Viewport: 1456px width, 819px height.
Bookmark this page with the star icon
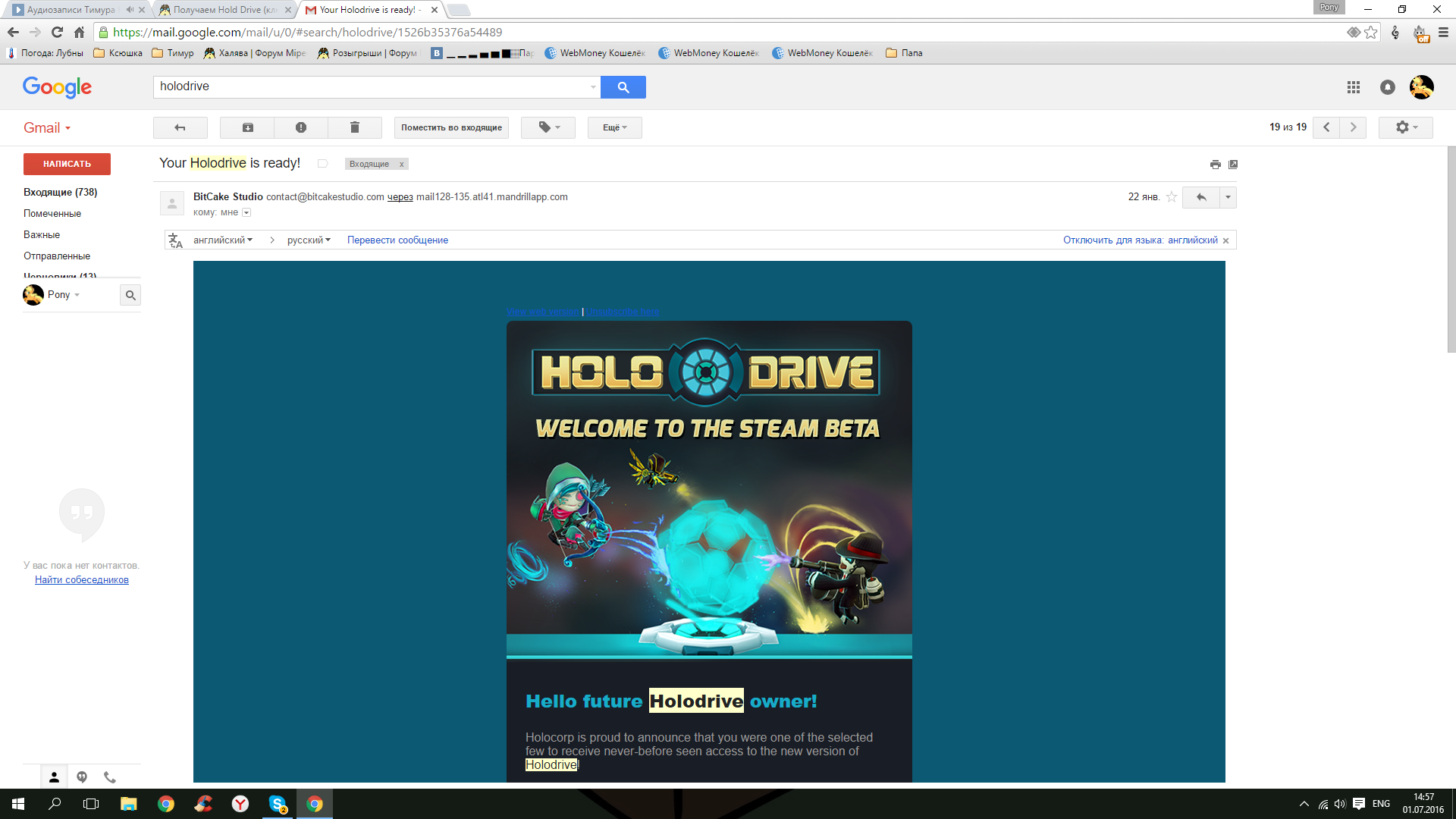point(1371,33)
